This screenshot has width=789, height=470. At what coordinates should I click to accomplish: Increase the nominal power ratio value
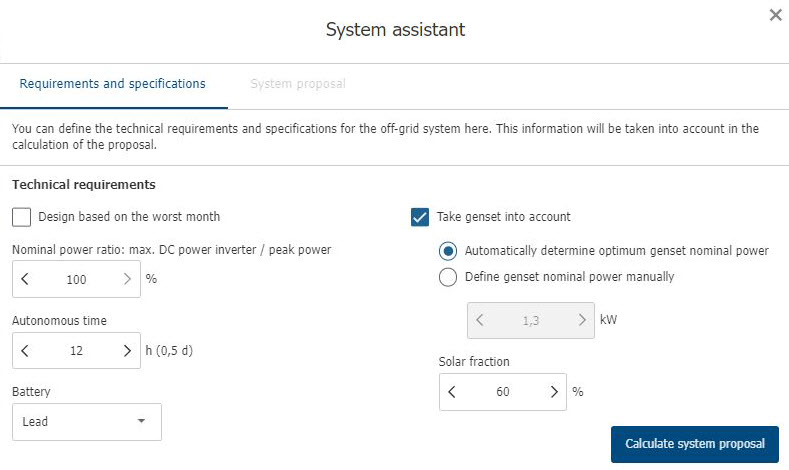tap(127, 279)
